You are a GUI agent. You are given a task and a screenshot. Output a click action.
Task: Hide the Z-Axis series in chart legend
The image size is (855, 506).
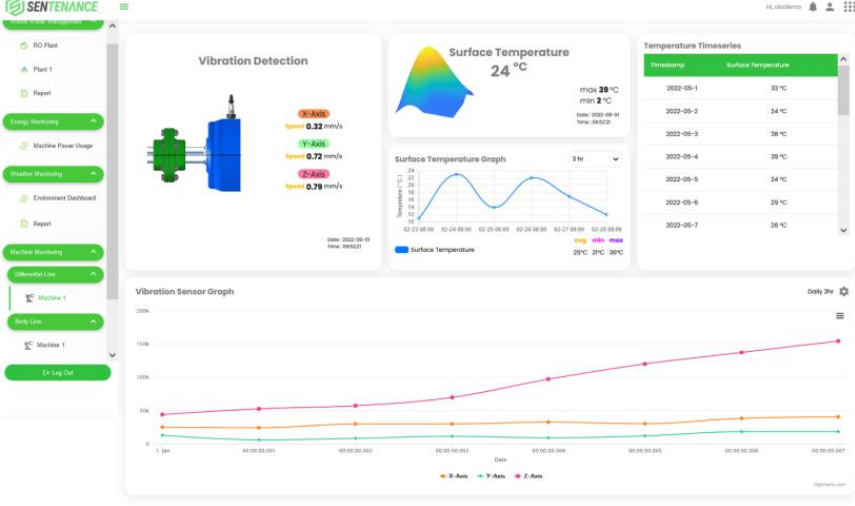(x=530, y=476)
